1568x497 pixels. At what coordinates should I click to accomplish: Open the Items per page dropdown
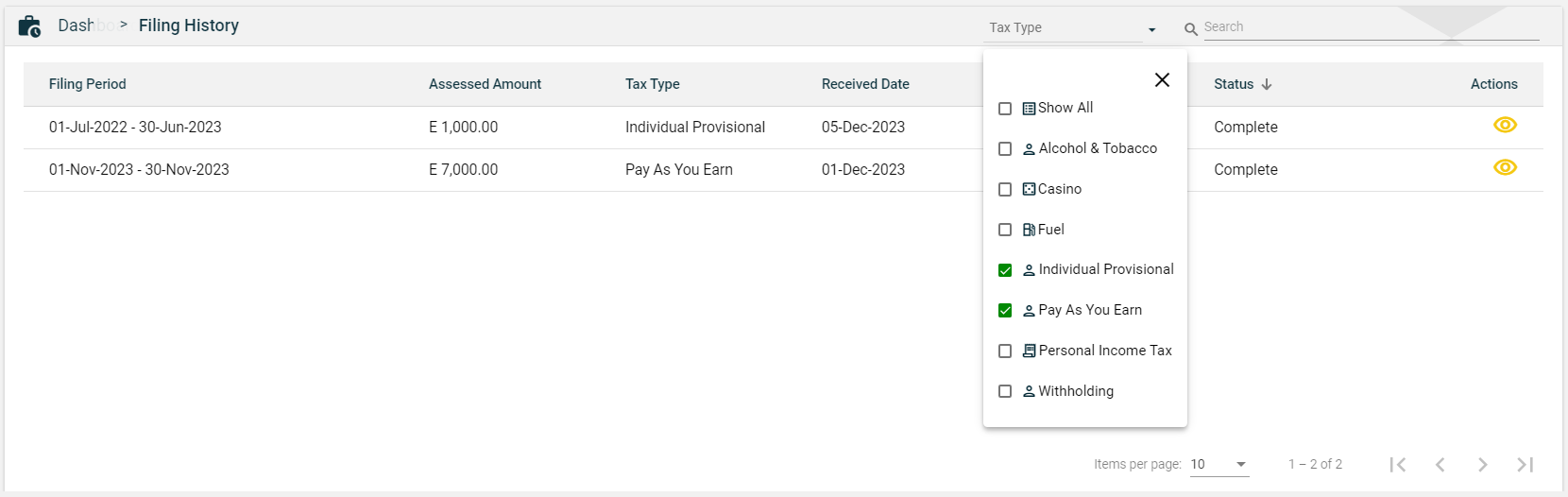[1219, 464]
